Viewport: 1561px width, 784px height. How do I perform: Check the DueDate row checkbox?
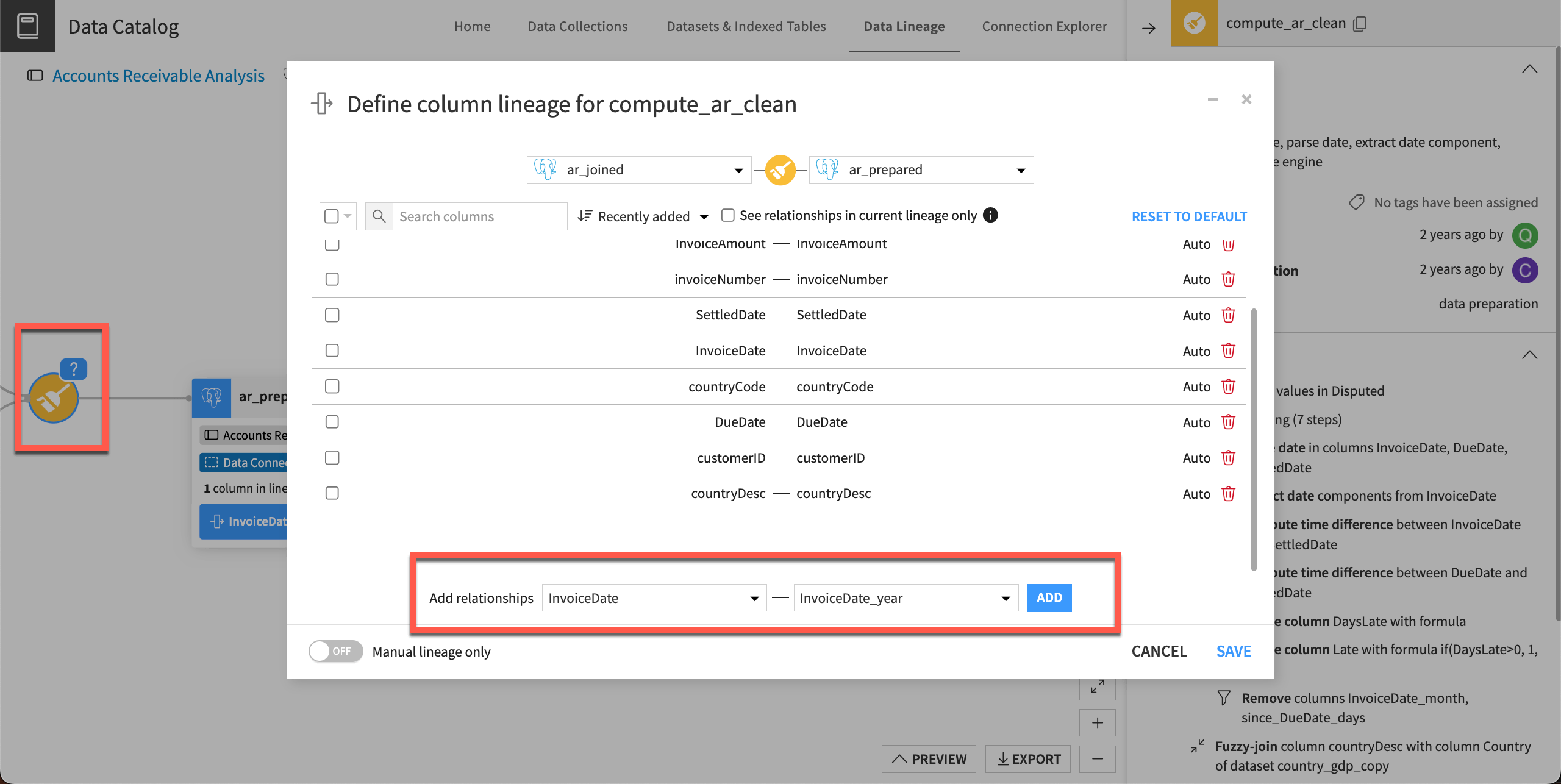click(x=332, y=422)
